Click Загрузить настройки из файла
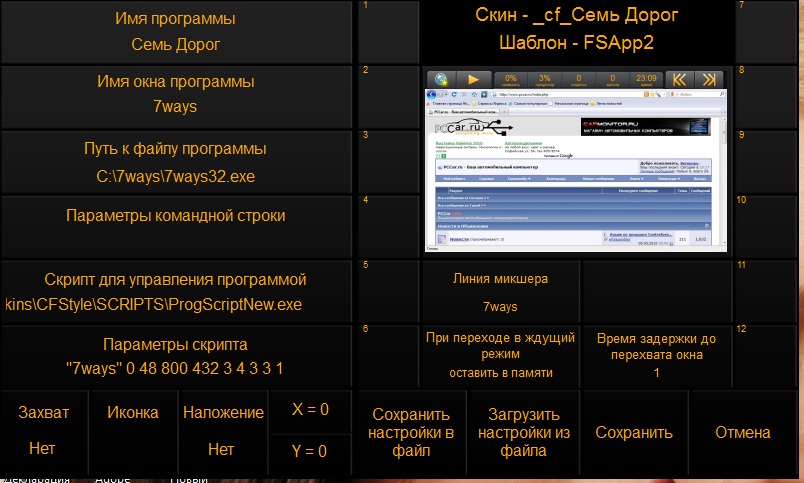Viewport: 804px width, 483px height. [x=522, y=433]
